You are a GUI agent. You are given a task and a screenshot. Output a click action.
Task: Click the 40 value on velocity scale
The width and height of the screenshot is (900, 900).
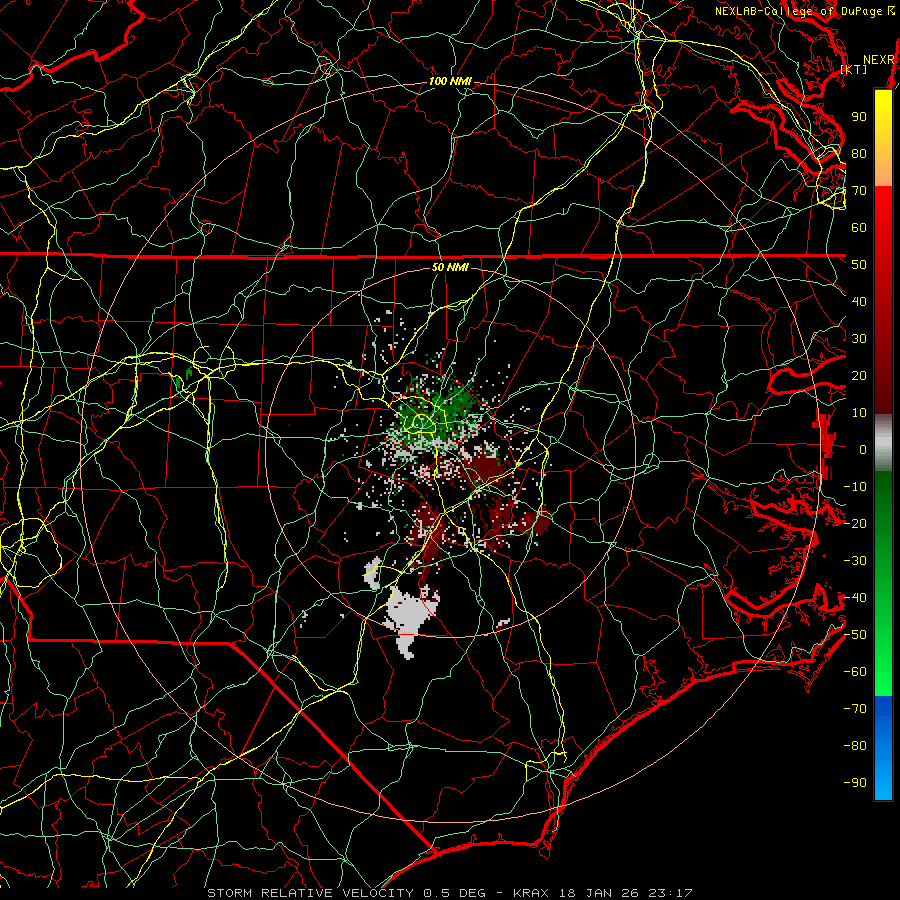(859, 302)
